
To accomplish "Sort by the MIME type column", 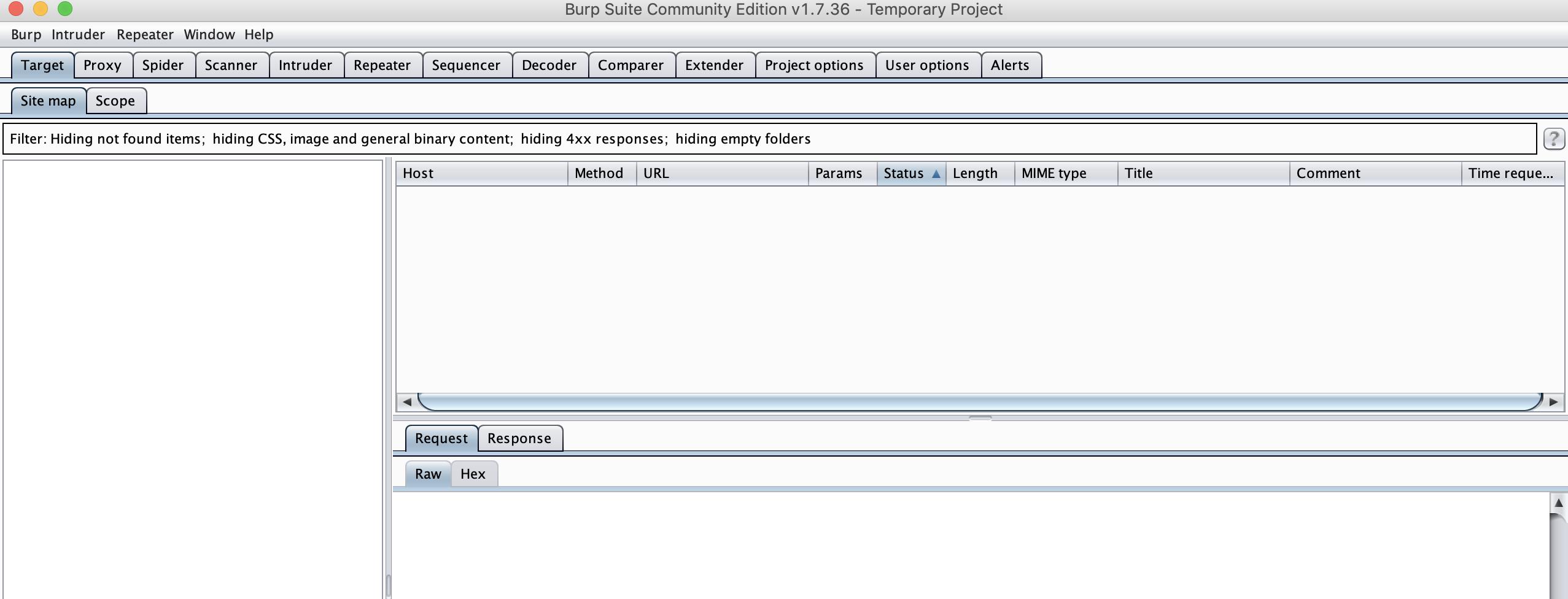I will 1066,174.
